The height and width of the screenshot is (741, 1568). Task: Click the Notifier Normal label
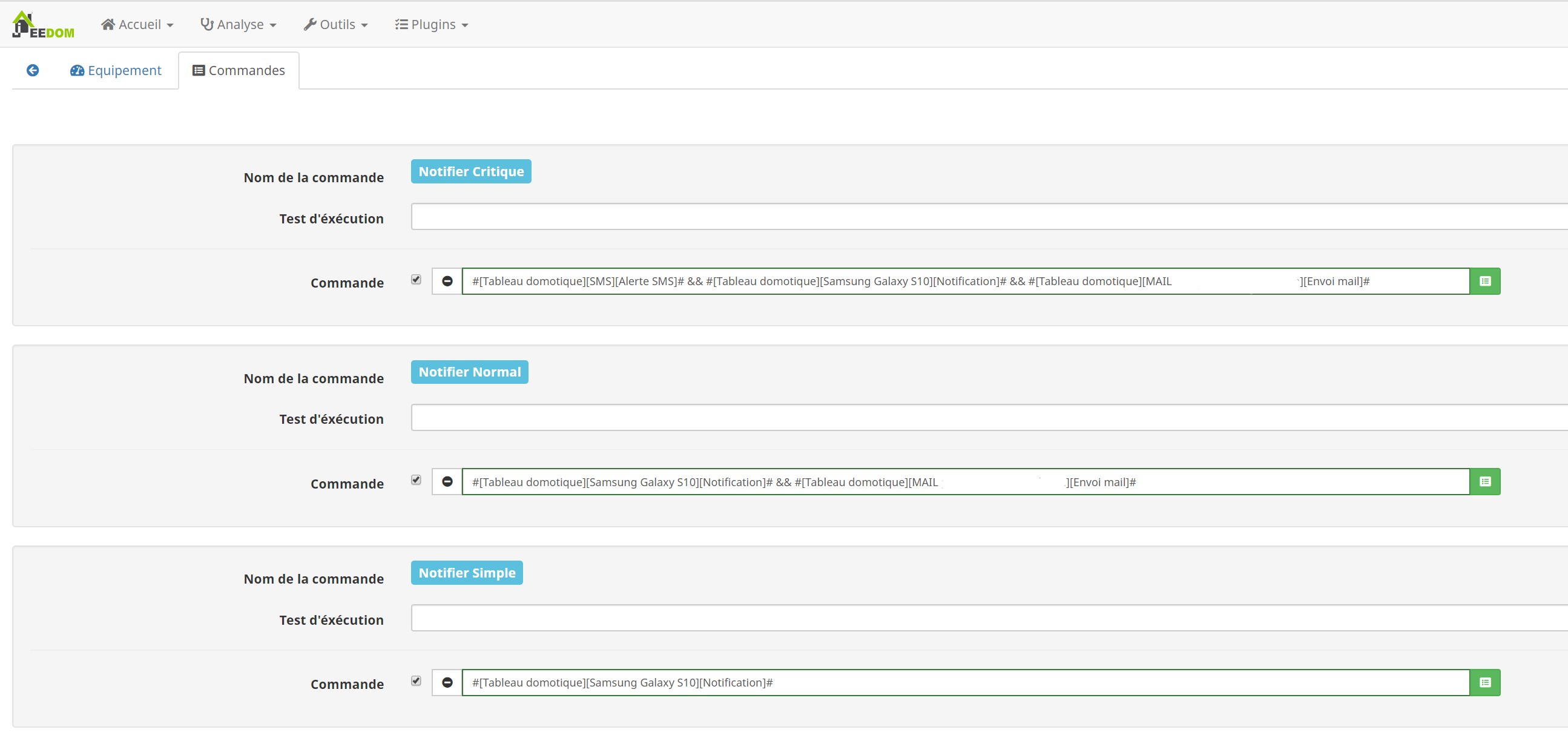click(469, 372)
